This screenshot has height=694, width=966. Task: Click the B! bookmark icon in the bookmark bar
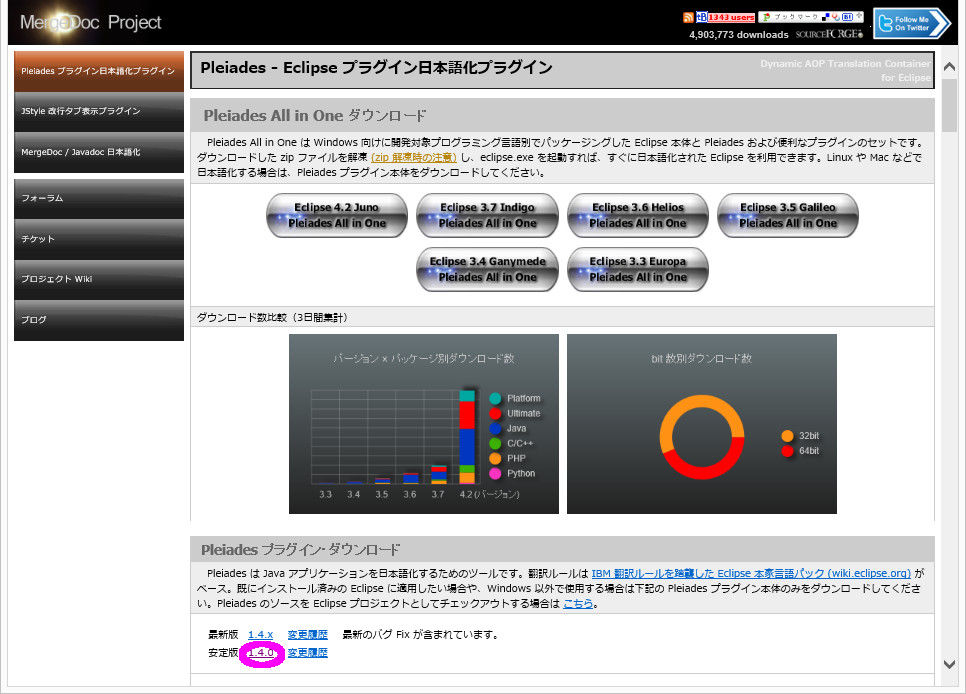(x=847, y=17)
